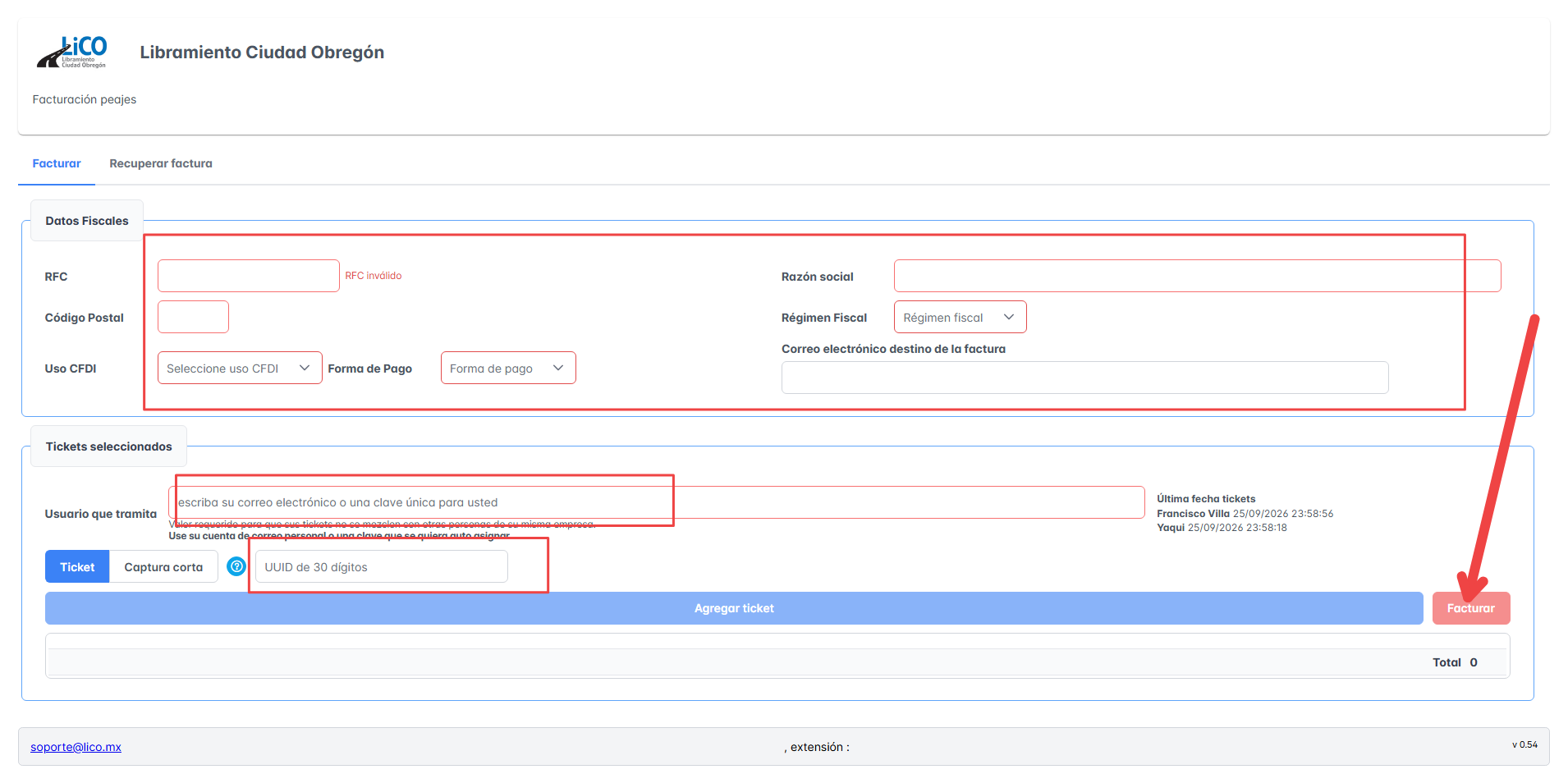Open the soporte@lico.mx email link

point(76,747)
